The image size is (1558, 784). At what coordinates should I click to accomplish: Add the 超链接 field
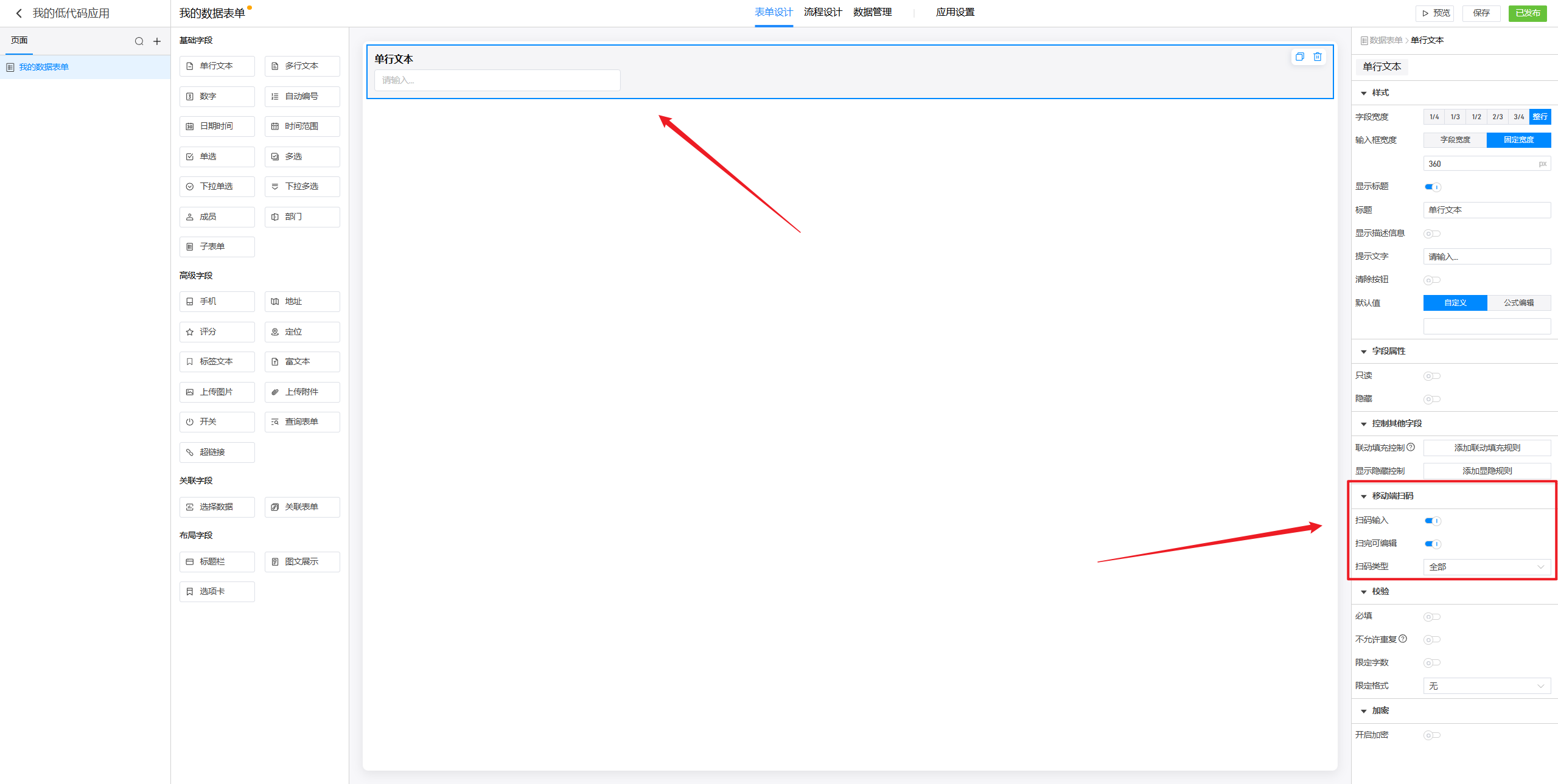tap(217, 452)
